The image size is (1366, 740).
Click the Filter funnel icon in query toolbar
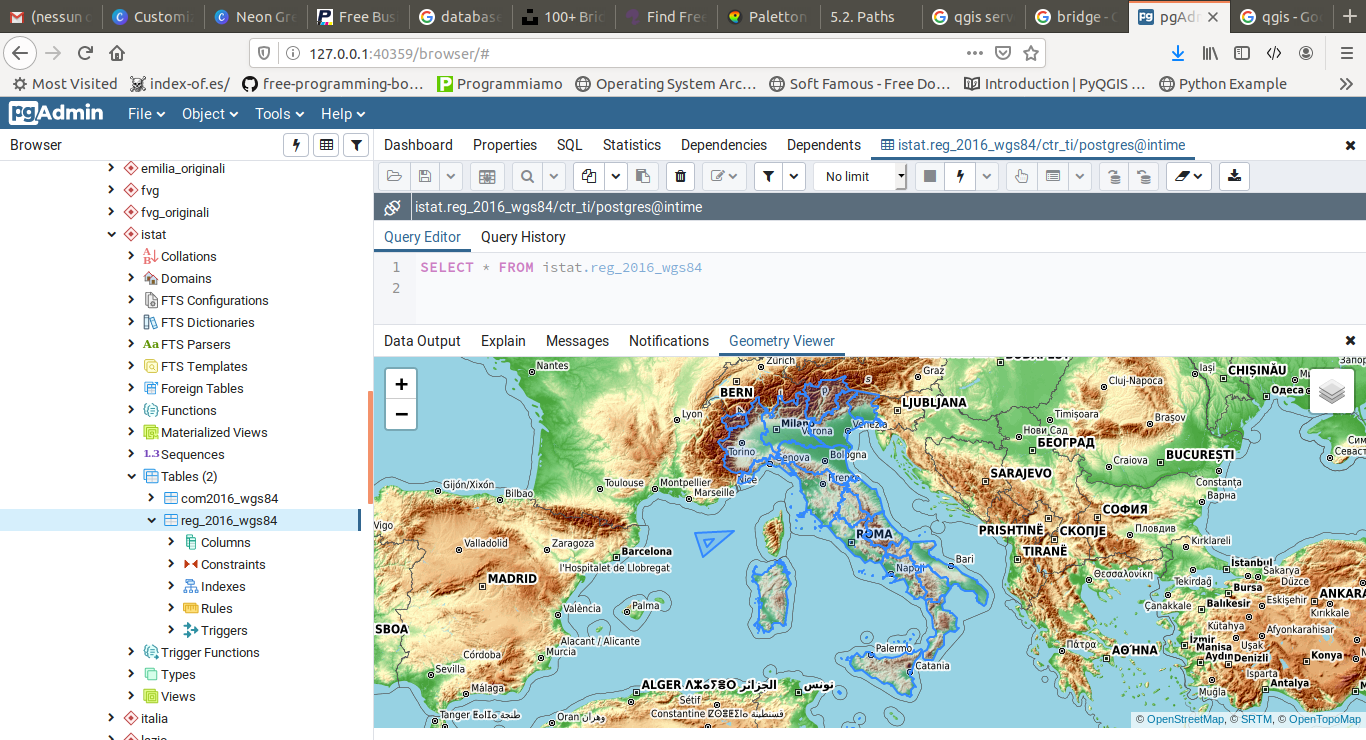[x=768, y=177]
